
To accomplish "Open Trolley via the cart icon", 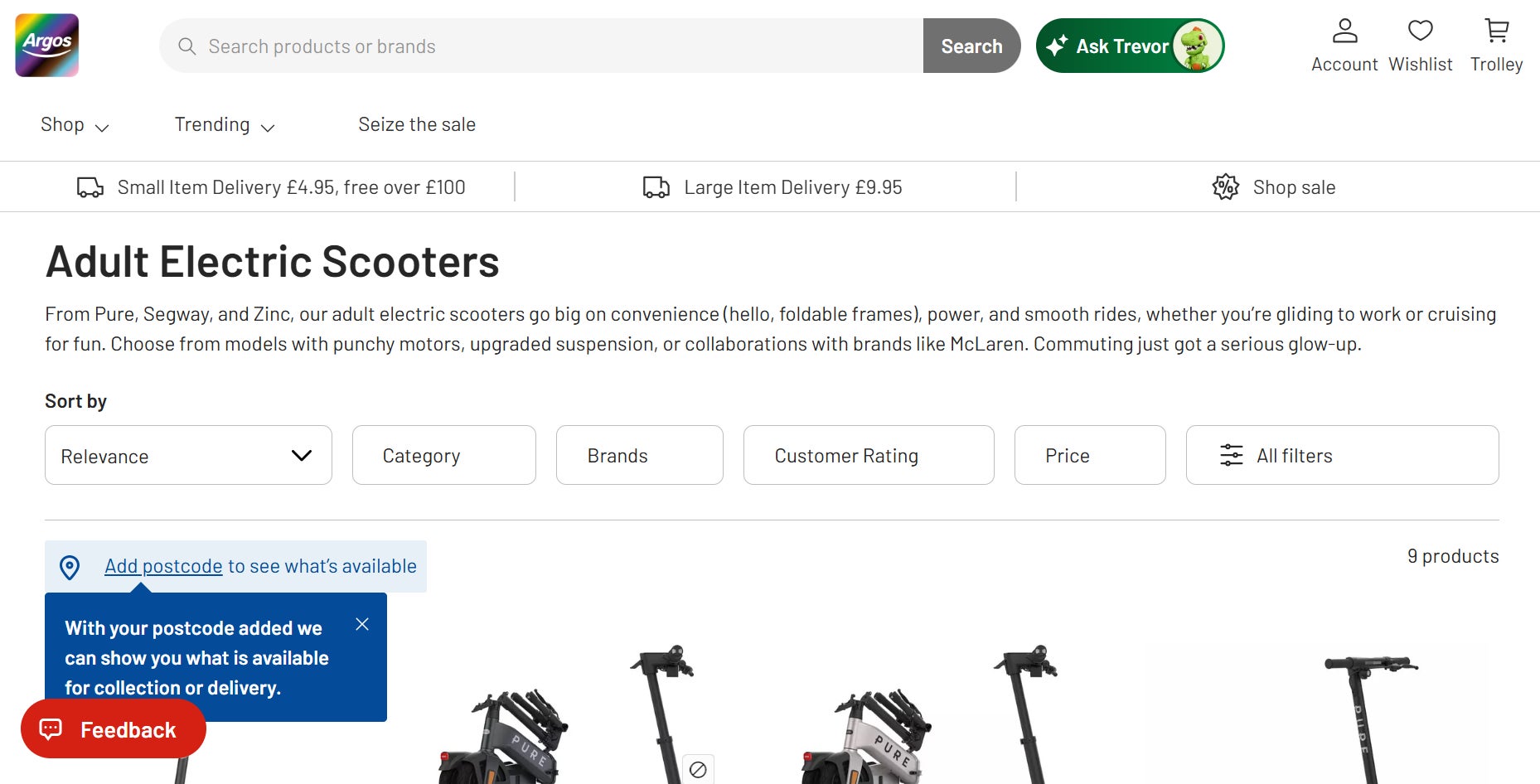I will click(x=1497, y=31).
